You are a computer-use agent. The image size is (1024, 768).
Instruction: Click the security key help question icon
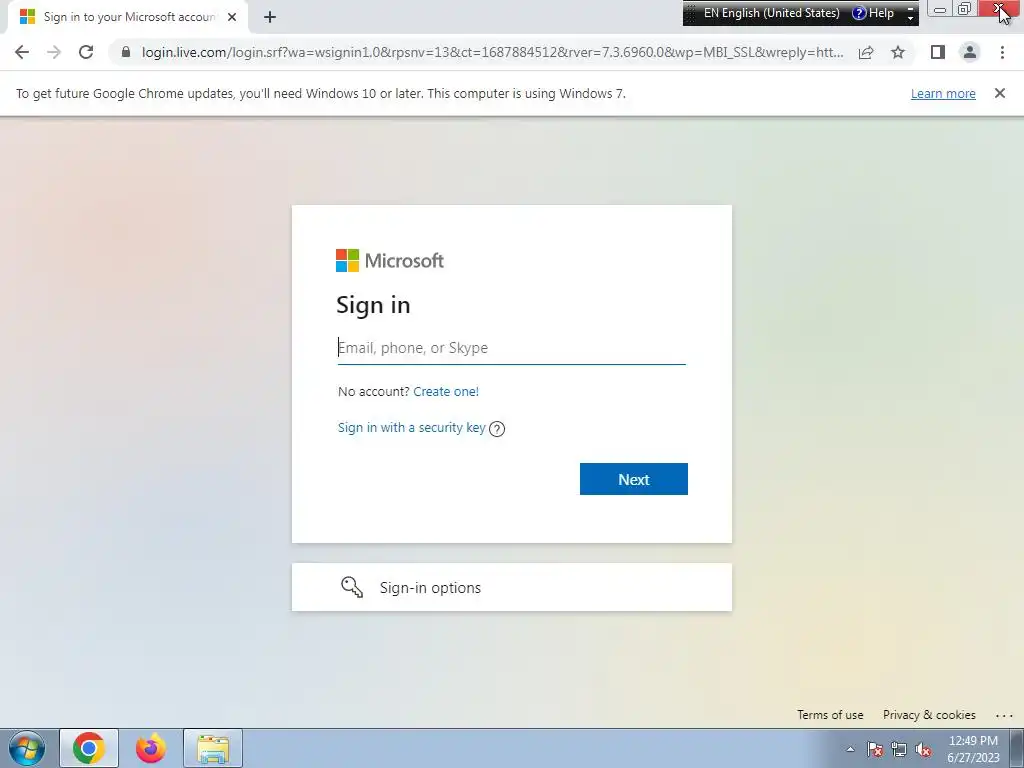coord(497,428)
